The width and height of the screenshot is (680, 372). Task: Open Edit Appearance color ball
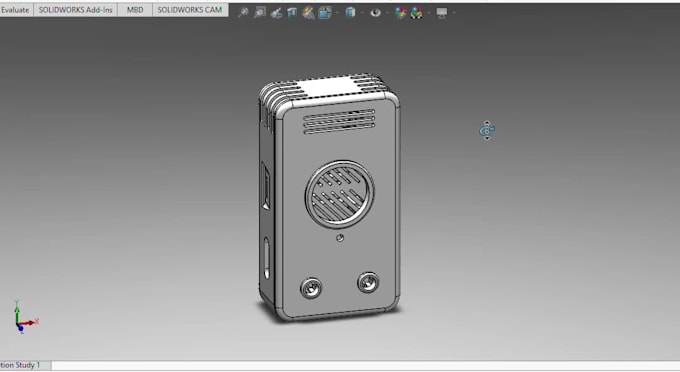[x=400, y=13]
